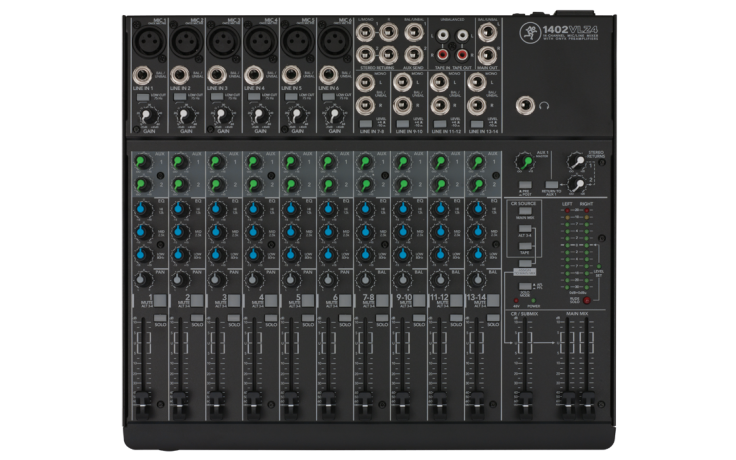Click the red RUDE SOLO light
Viewport: 736px width, 460px height.
(587, 300)
